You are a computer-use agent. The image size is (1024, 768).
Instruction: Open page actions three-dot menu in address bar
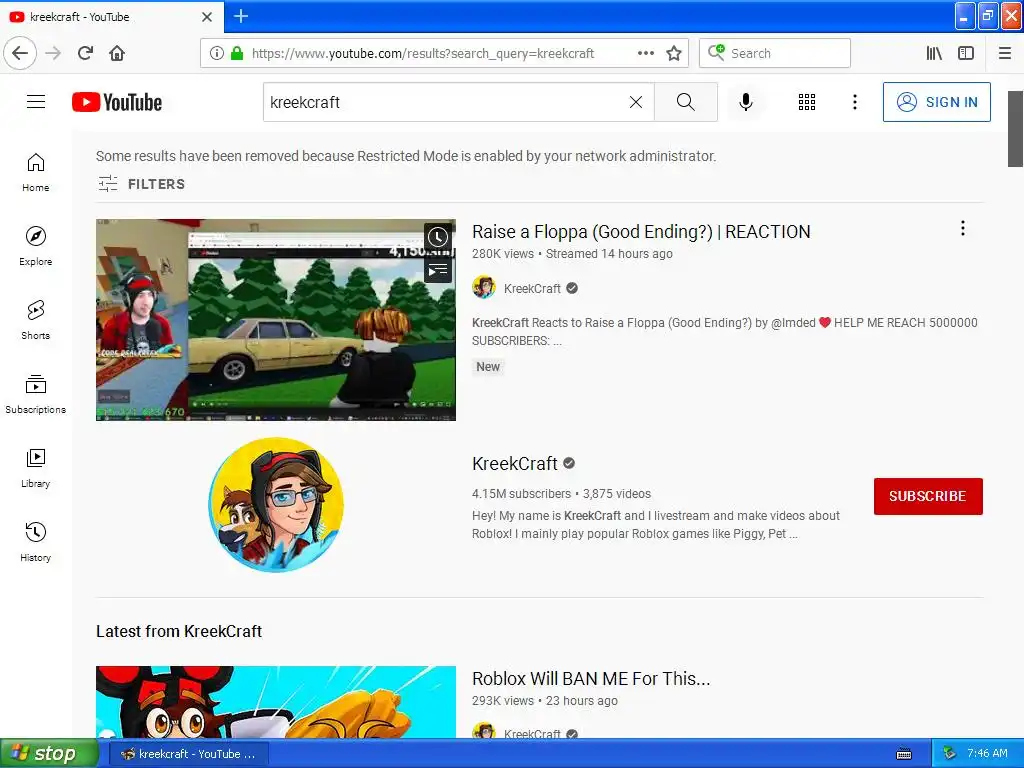coord(645,53)
